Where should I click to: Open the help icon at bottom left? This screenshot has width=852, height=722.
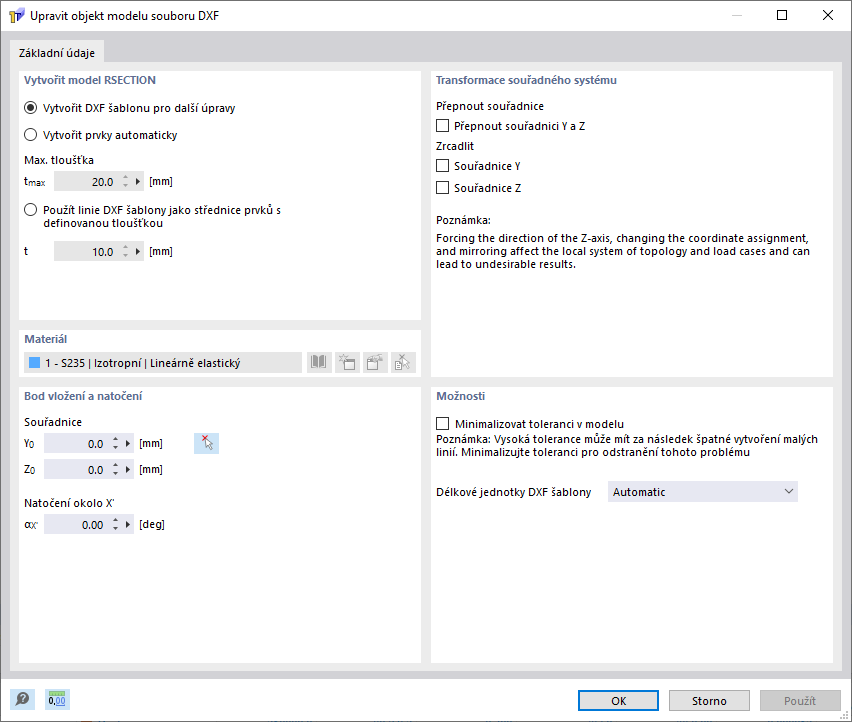tap(21, 700)
